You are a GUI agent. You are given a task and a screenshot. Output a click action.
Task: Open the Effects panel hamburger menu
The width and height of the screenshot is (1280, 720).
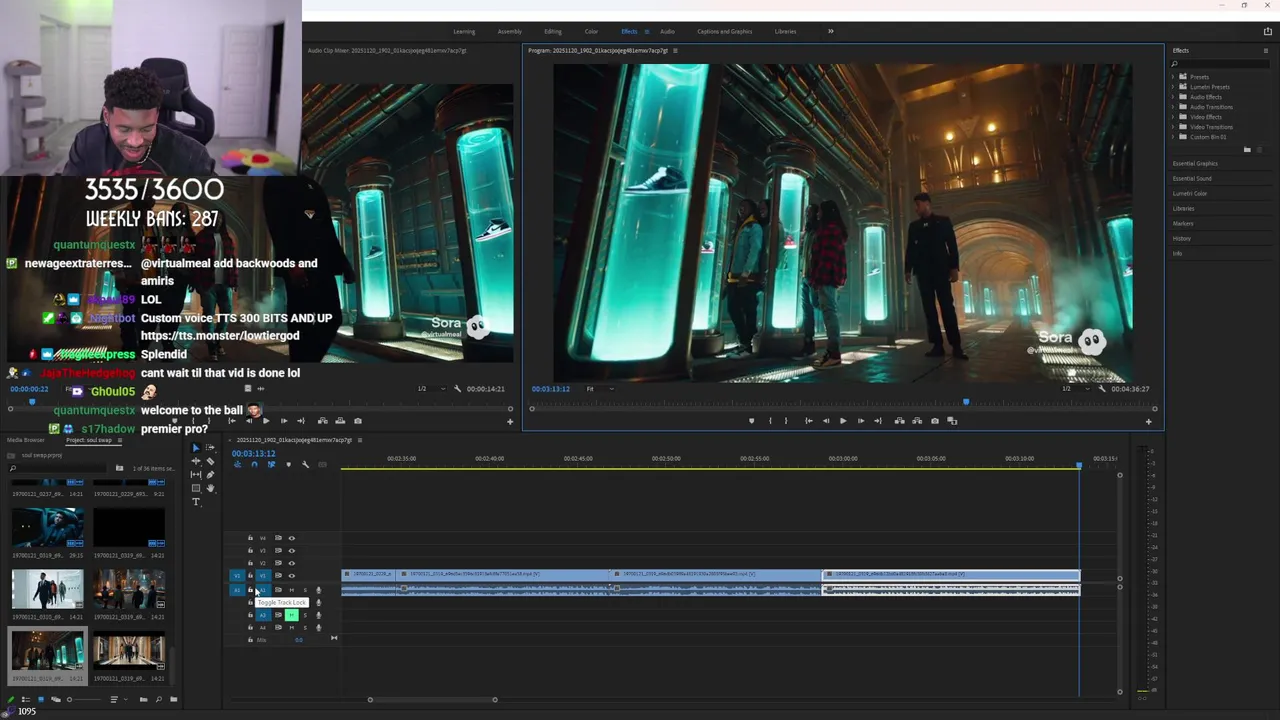tap(1266, 50)
